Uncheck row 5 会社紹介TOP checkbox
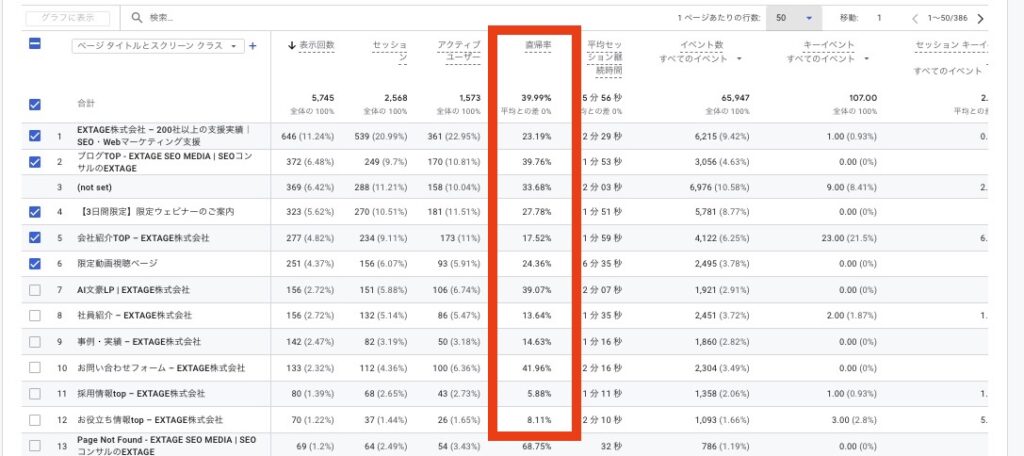 coord(35,238)
